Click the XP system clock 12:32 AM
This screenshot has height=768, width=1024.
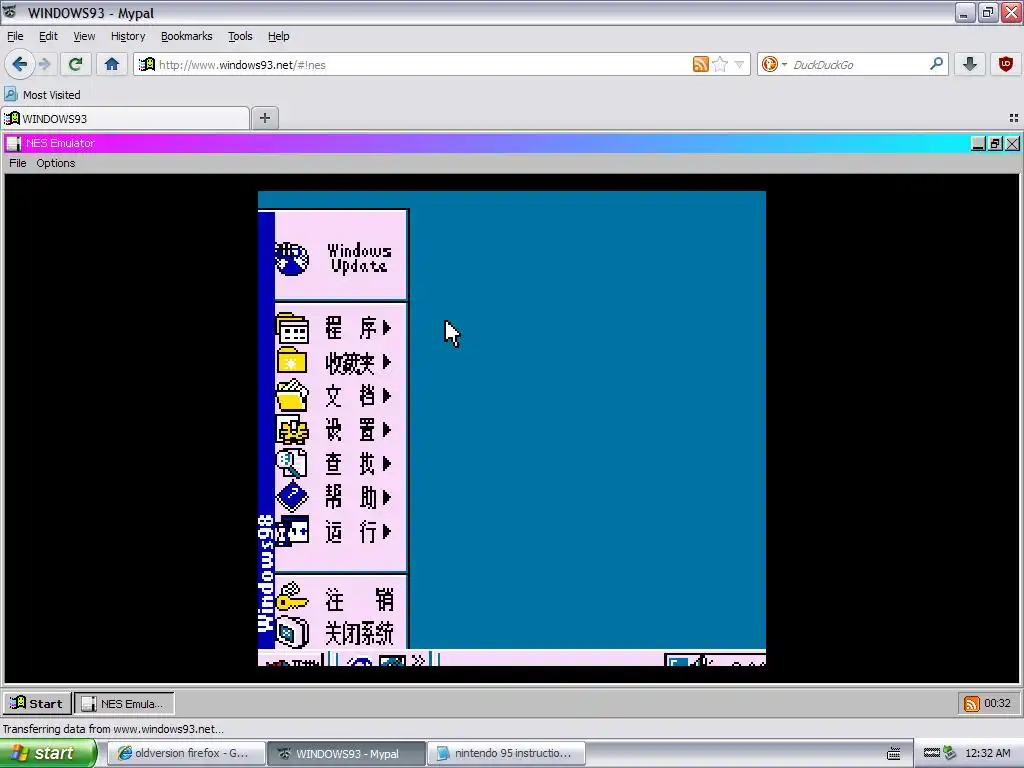(x=987, y=753)
